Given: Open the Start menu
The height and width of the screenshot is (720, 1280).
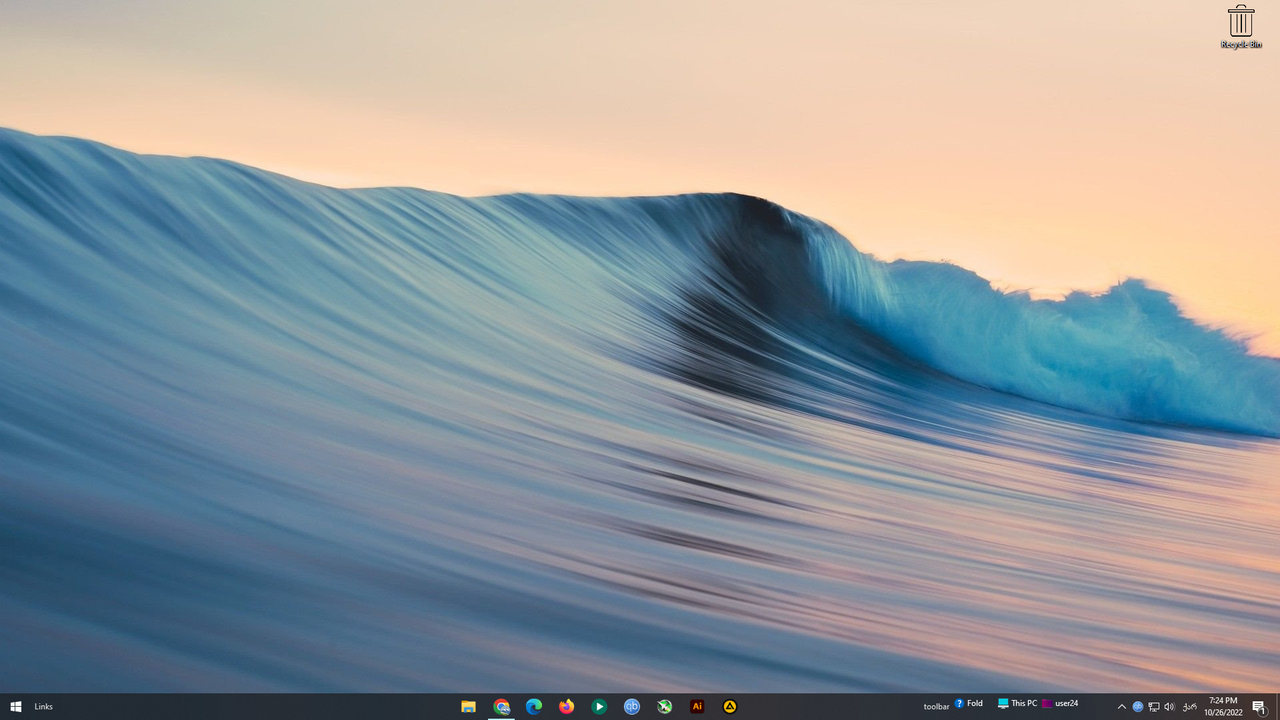Looking at the screenshot, I should [15, 706].
